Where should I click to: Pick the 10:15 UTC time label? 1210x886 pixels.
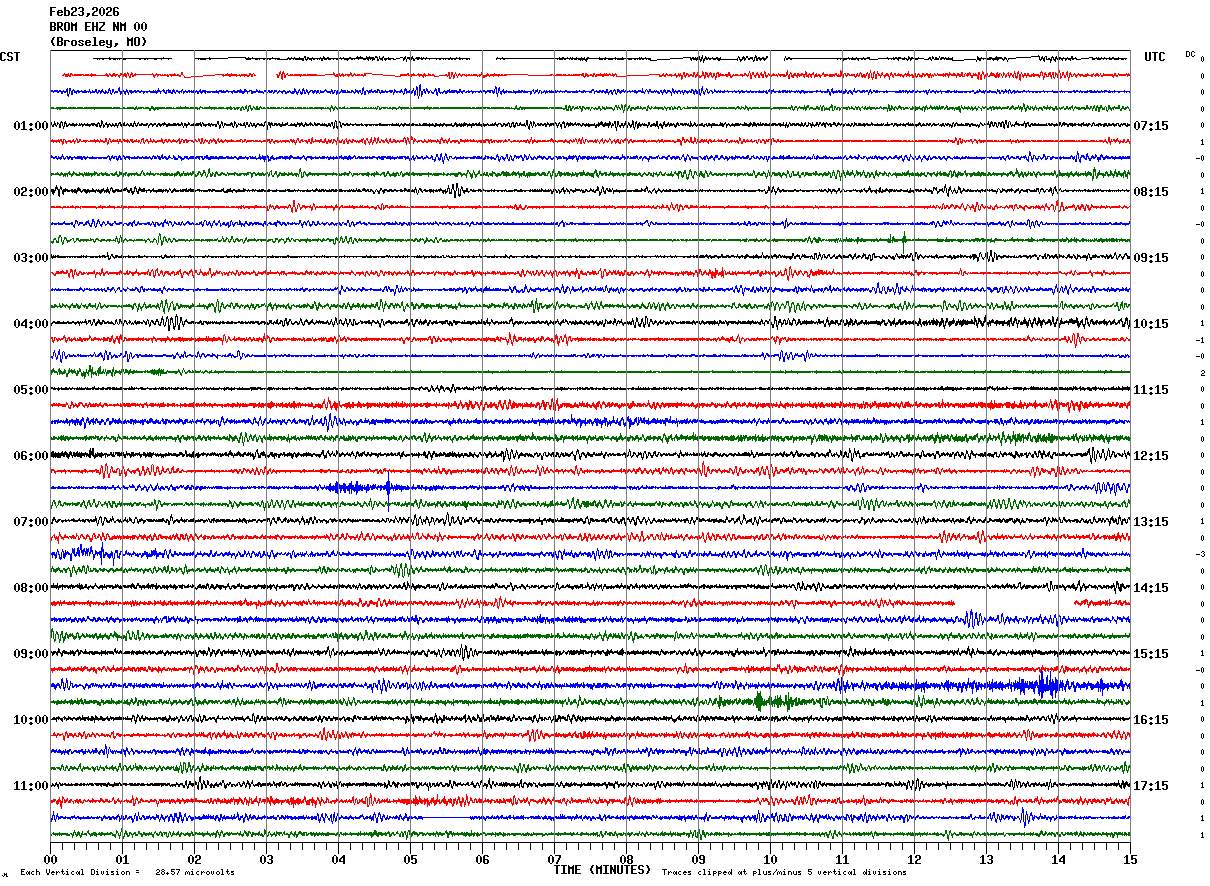point(1151,324)
